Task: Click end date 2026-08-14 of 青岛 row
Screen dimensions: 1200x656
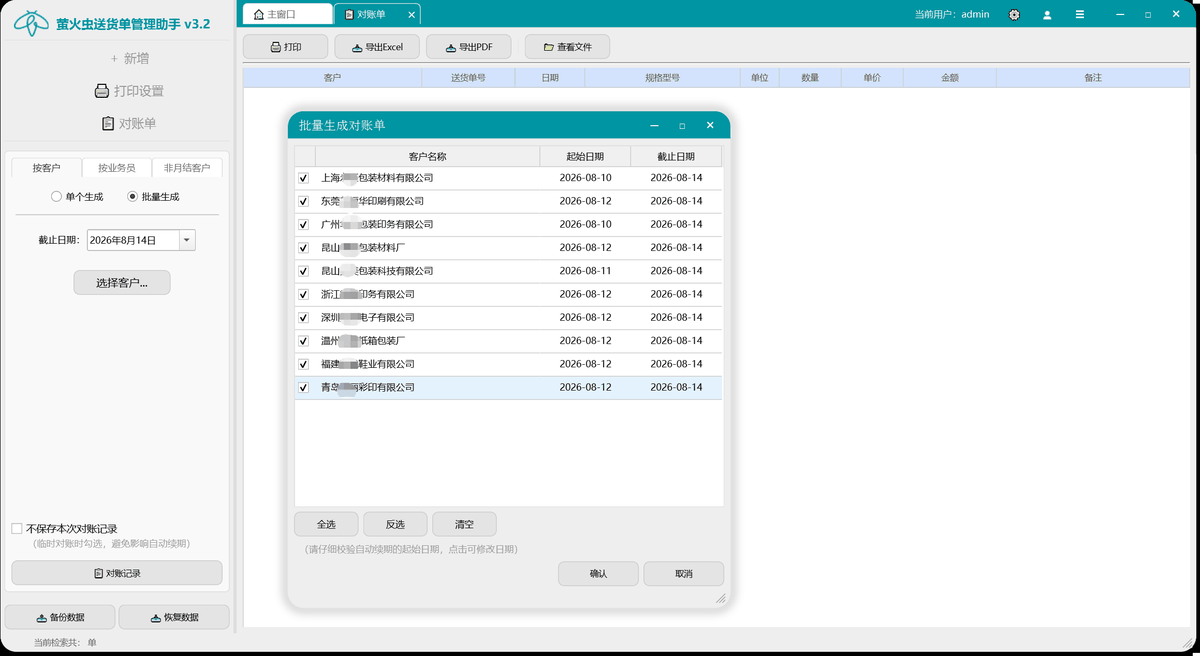Action: (x=676, y=387)
